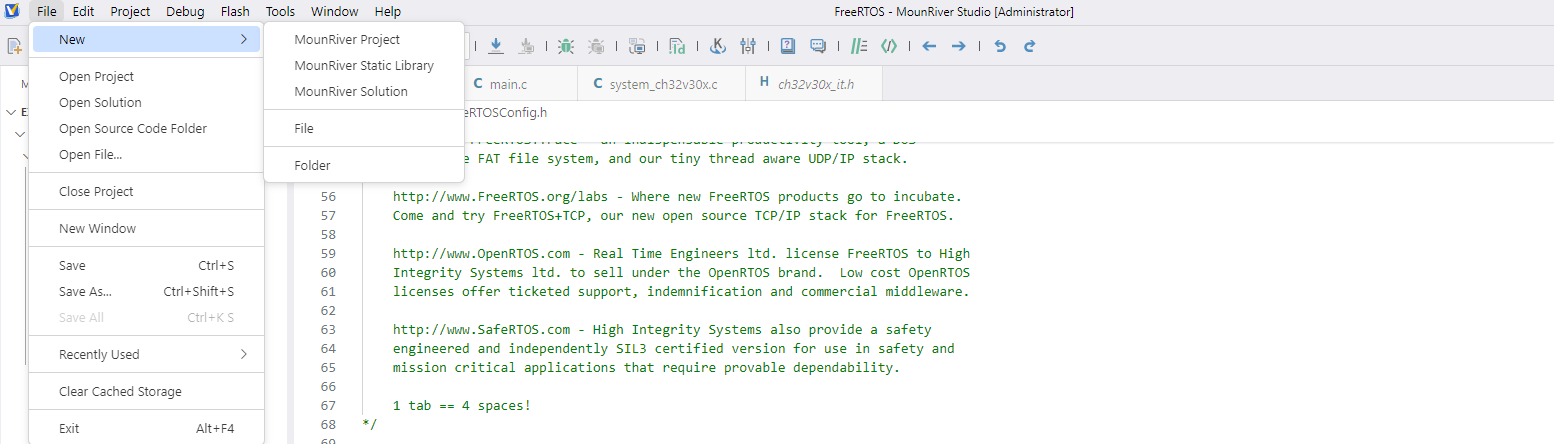
Task: Open the Help menu
Action: [x=387, y=12]
